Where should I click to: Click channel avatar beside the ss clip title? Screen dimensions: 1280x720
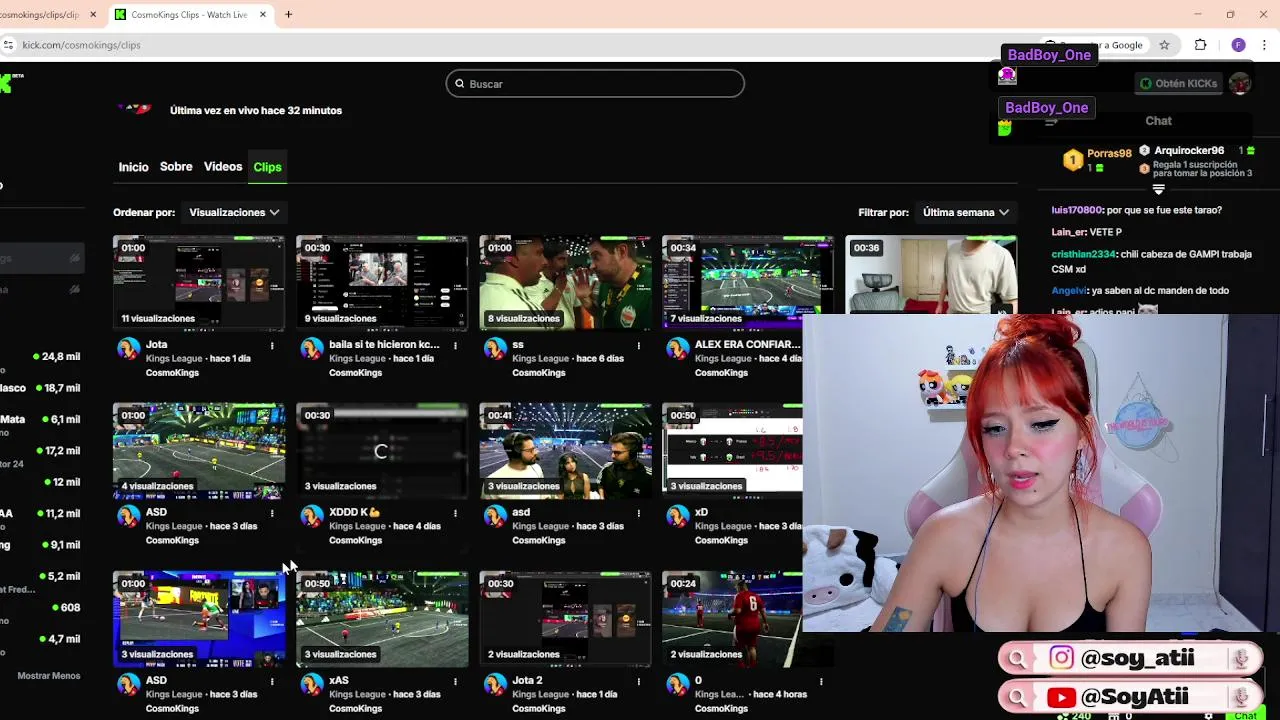pyautogui.click(x=495, y=348)
